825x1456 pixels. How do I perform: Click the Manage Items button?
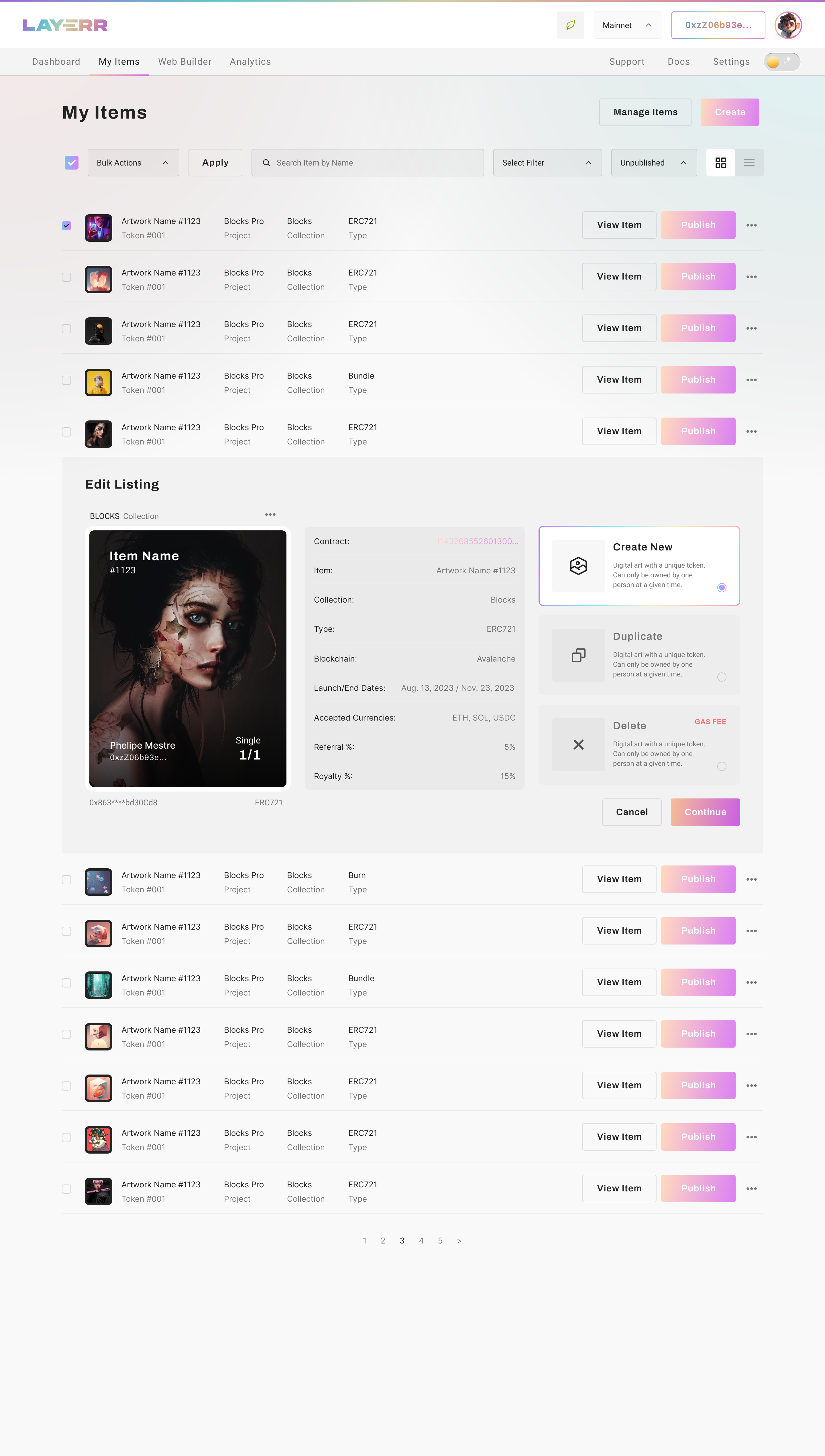645,112
